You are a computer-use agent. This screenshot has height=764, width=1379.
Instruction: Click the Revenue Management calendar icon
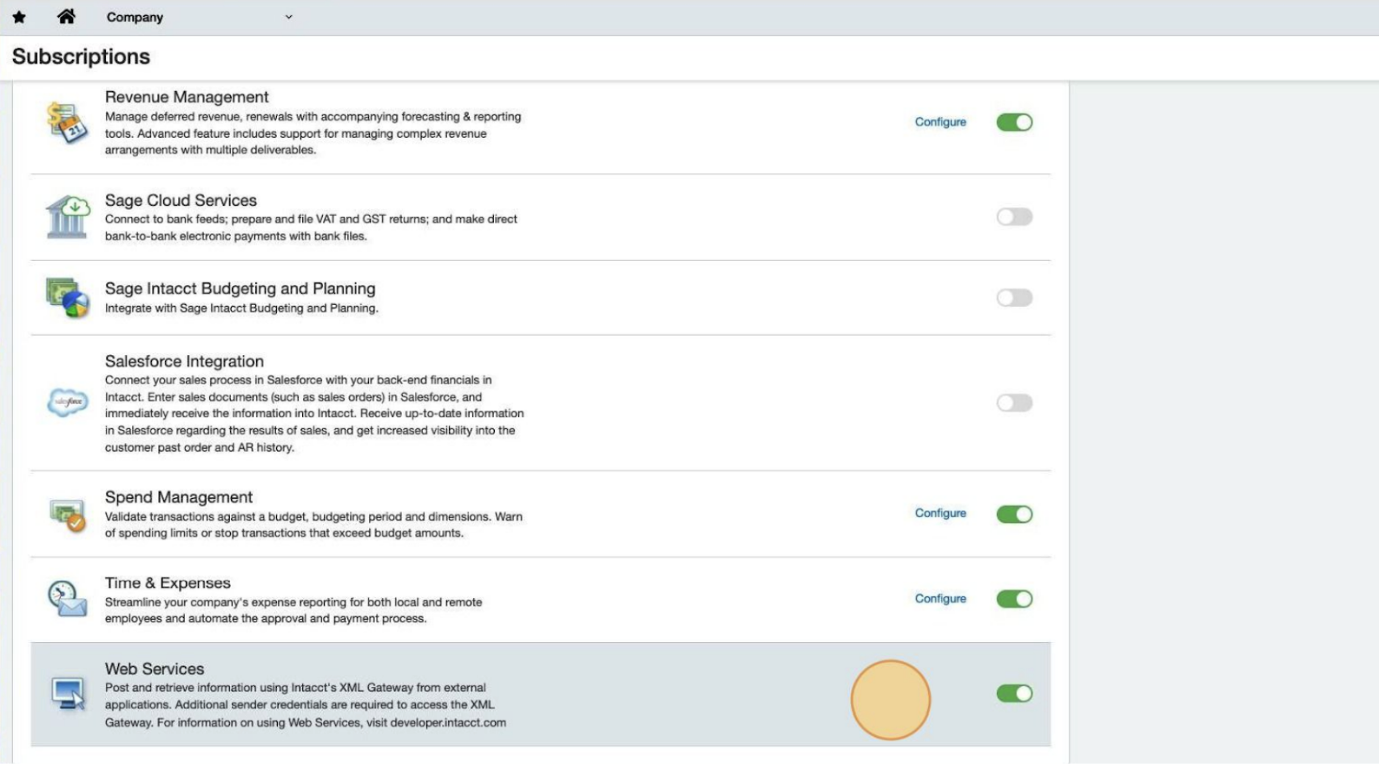(68, 123)
